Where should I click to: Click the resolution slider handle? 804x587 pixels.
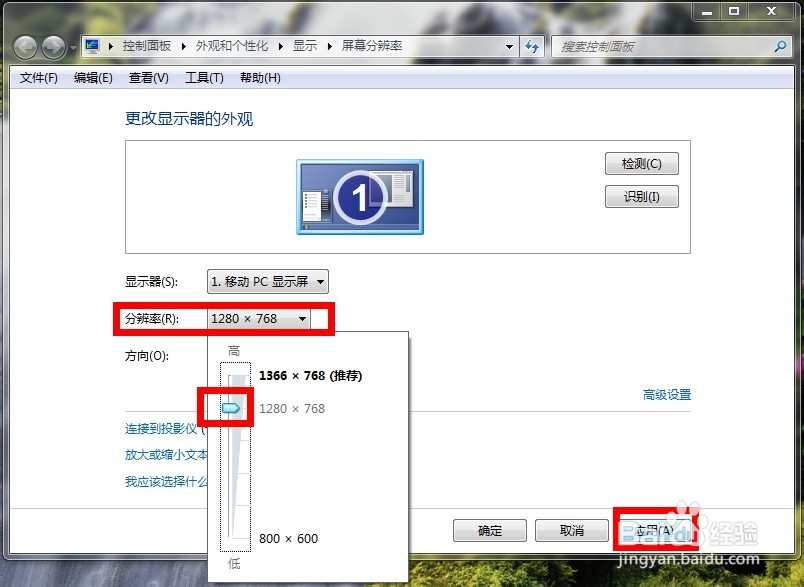[x=229, y=408]
